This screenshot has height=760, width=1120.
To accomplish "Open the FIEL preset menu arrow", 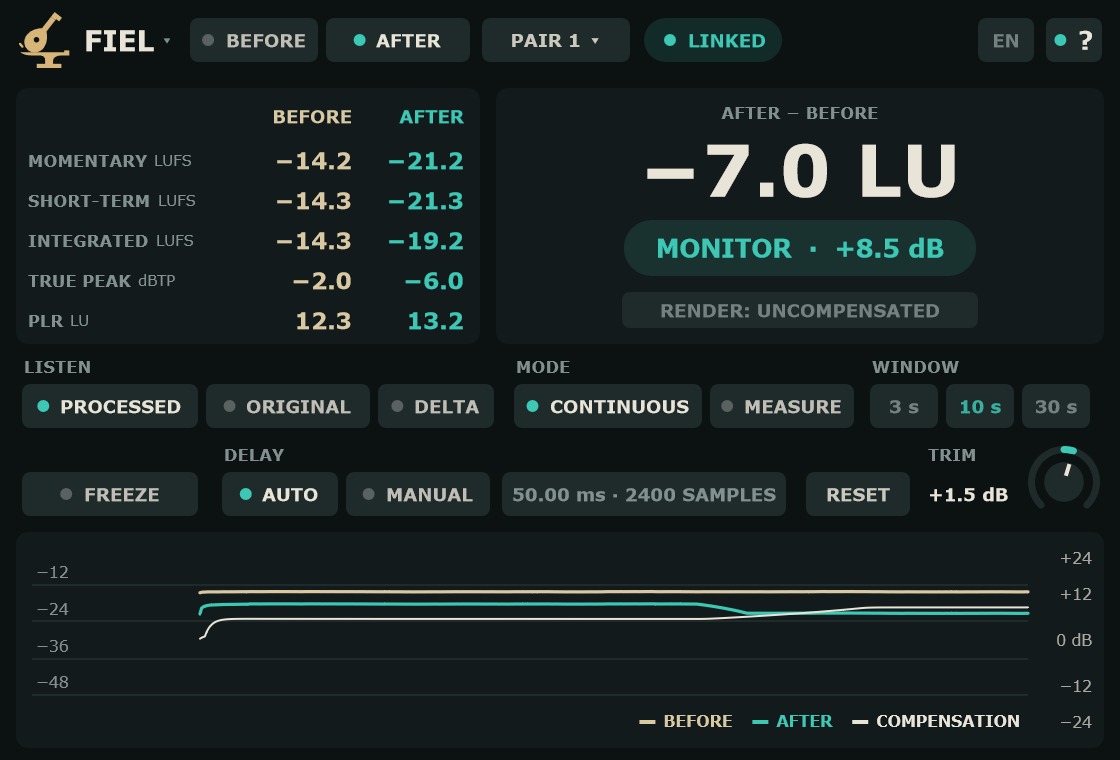I will click(x=166, y=41).
